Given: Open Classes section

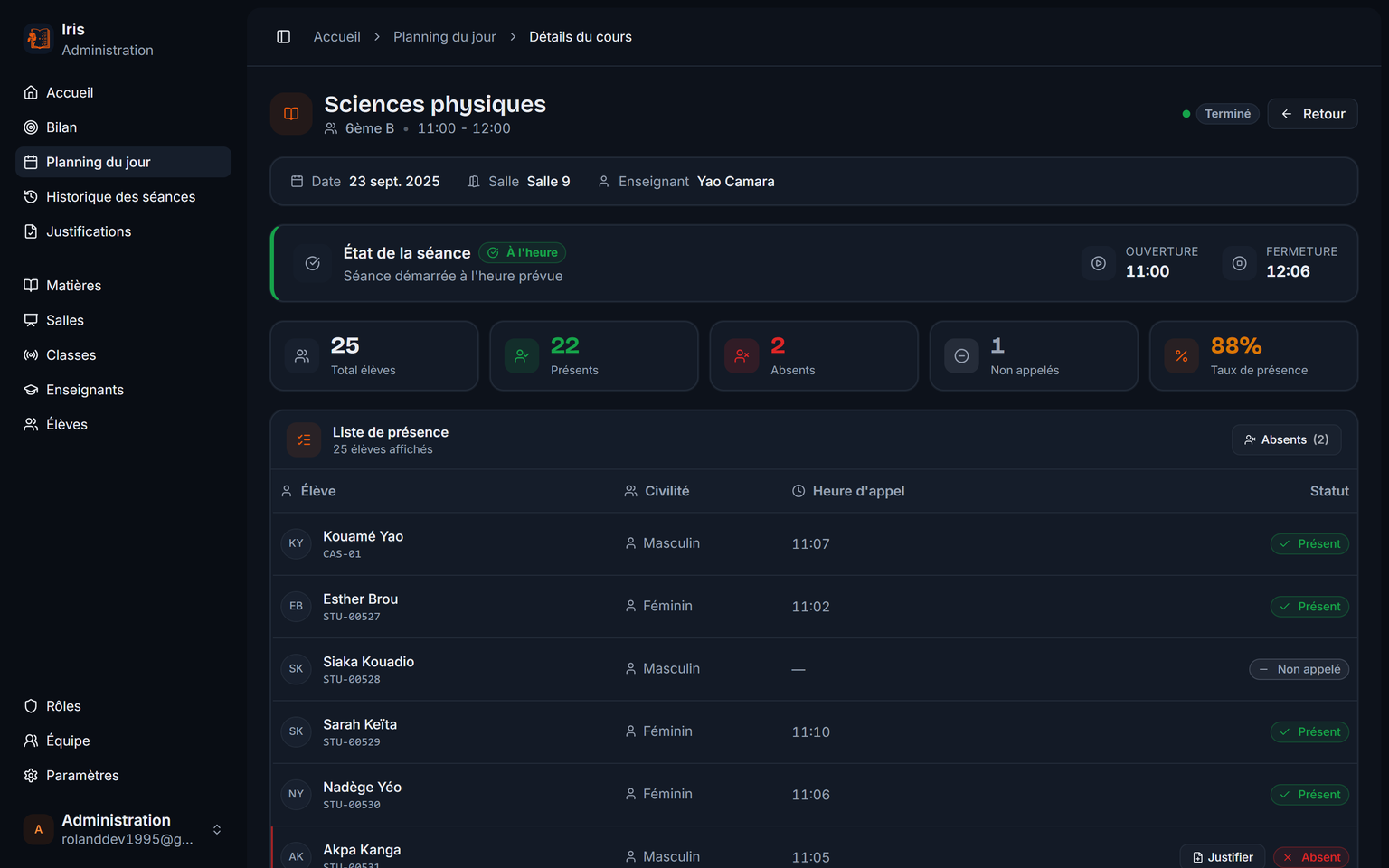Looking at the screenshot, I should coord(124,354).
